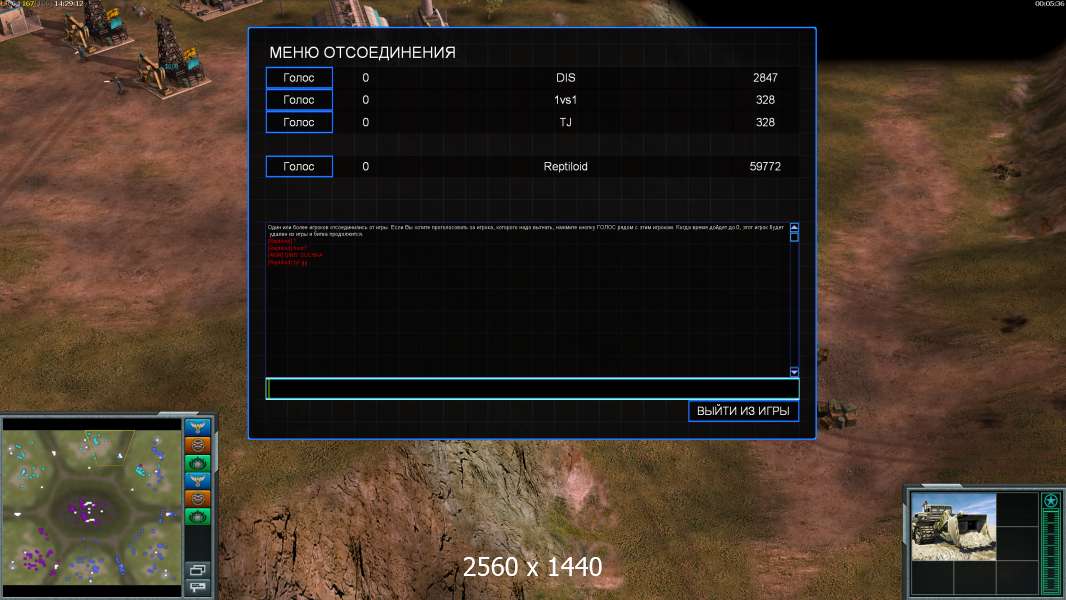Click the vote count 0 in DIS row
Screen dimensions: 1066x600
pyautogui.click(x=366, y=78)
